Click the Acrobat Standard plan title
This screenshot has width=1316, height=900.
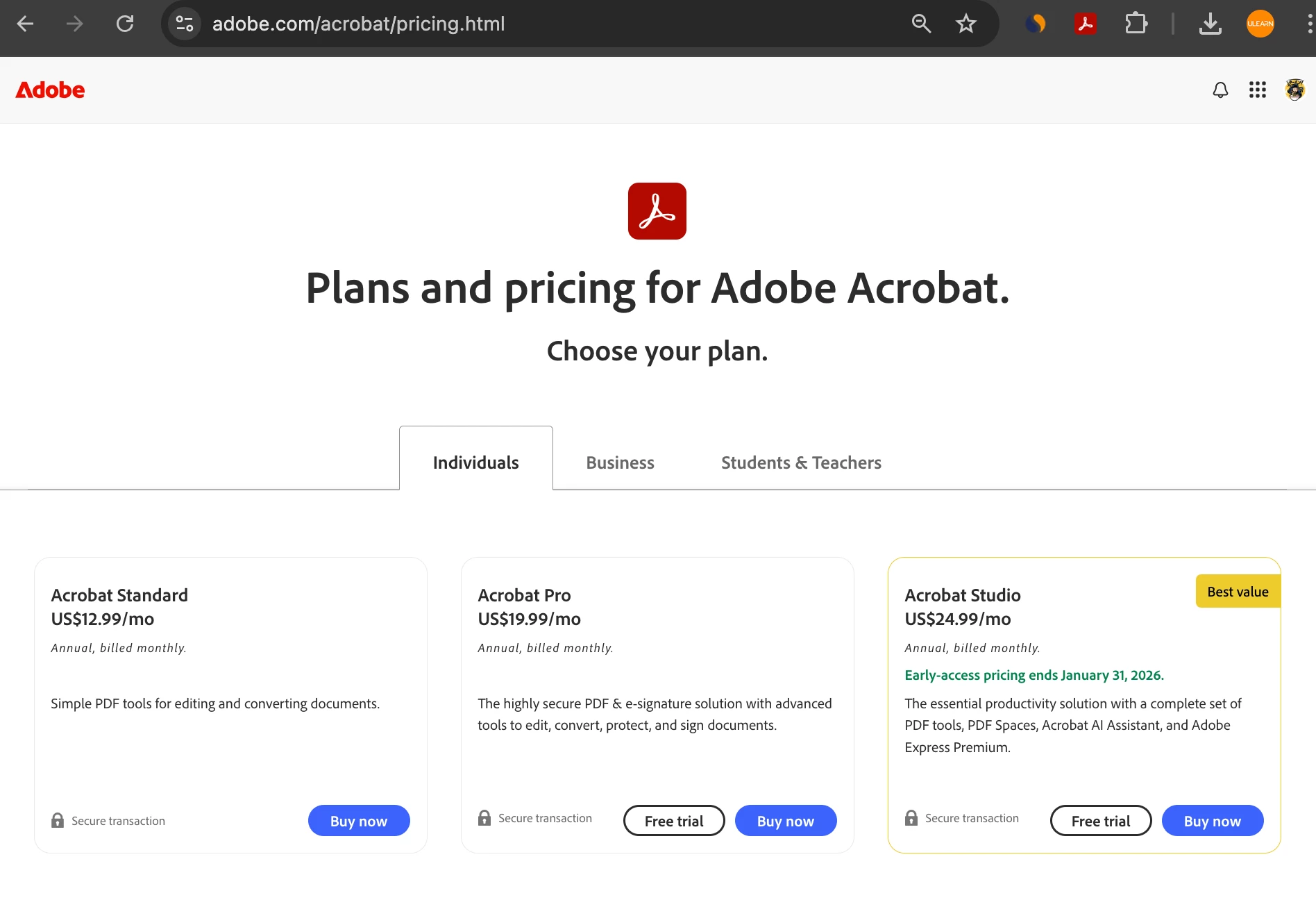coord(119,595)
